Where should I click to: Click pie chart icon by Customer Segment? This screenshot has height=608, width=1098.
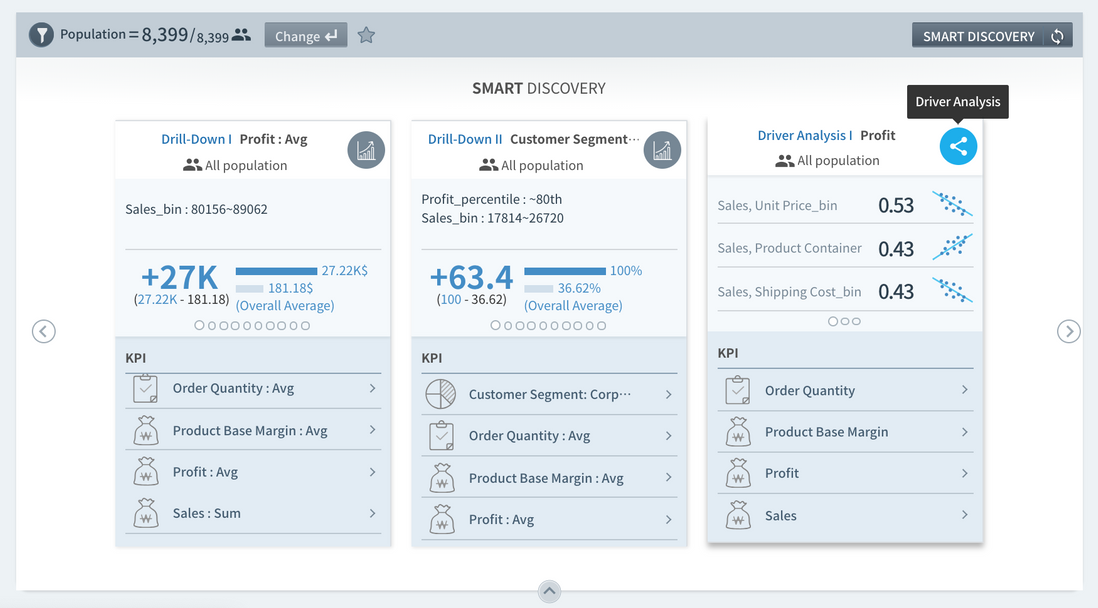tap(441, 394)
